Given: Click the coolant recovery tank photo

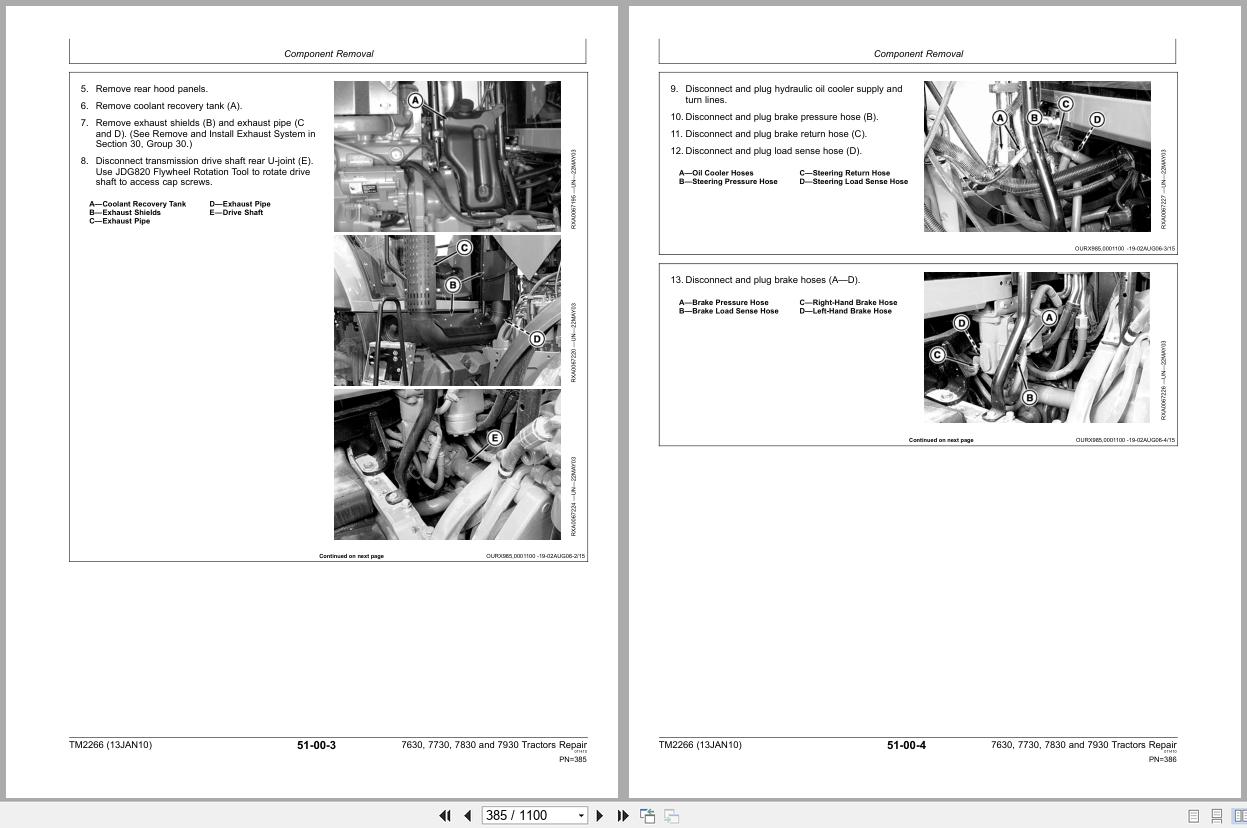Looking at the screenshot, I should [447, 155].
